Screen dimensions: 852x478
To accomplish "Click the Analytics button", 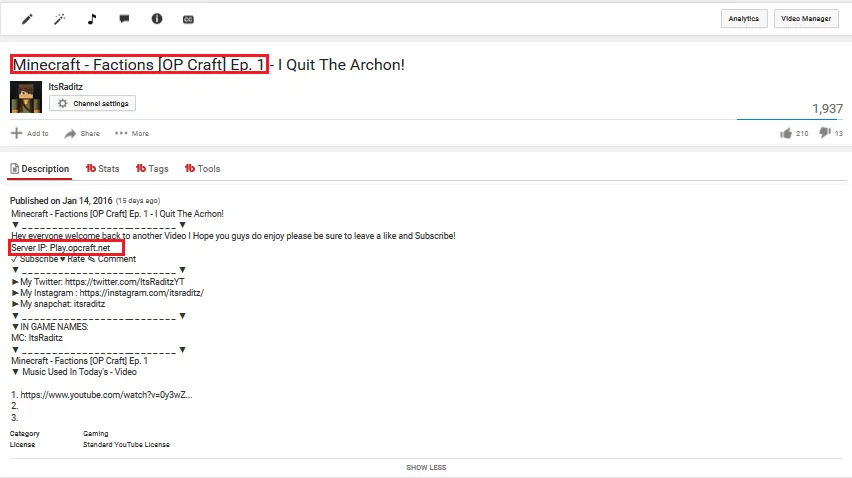I will click(x=744, y=18).
